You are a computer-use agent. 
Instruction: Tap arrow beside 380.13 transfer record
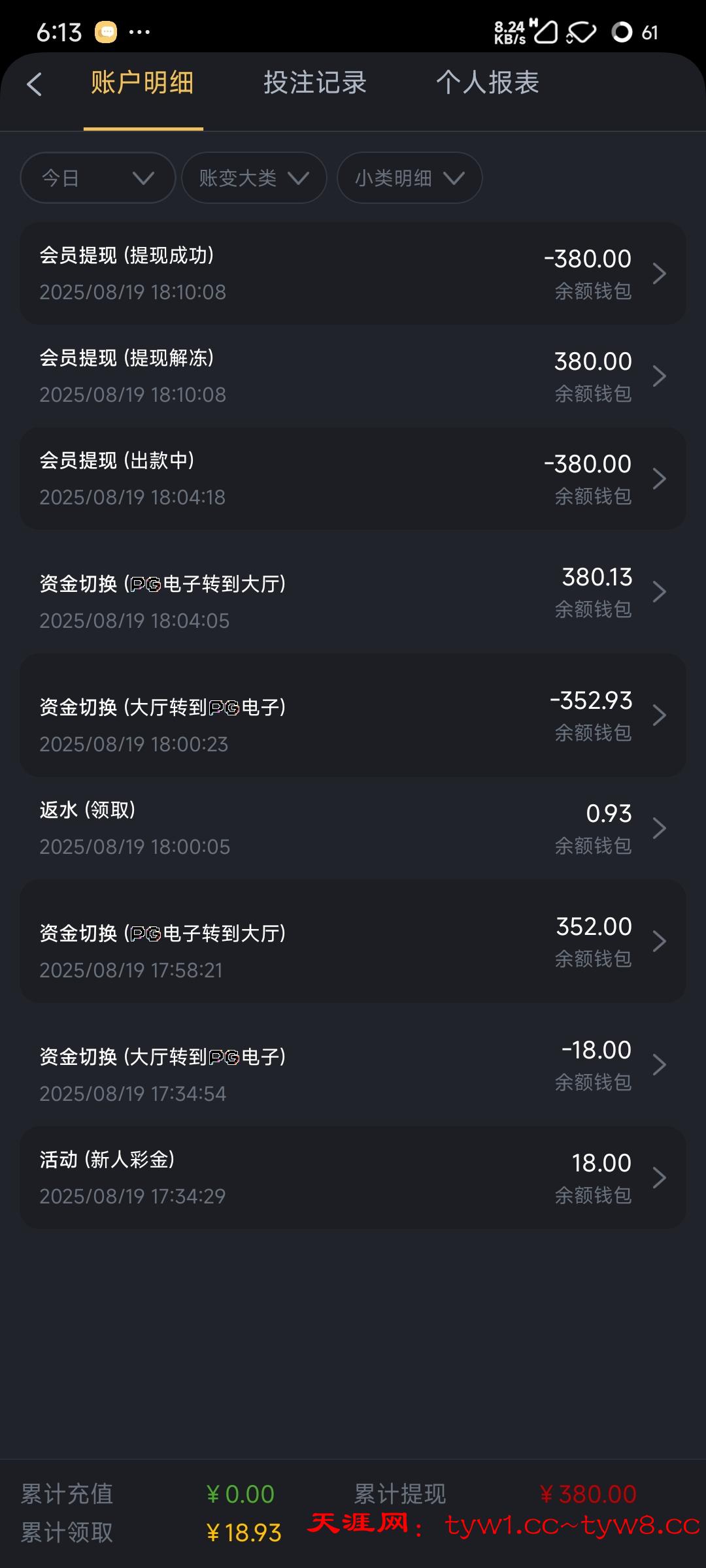(x=660, y=592)
